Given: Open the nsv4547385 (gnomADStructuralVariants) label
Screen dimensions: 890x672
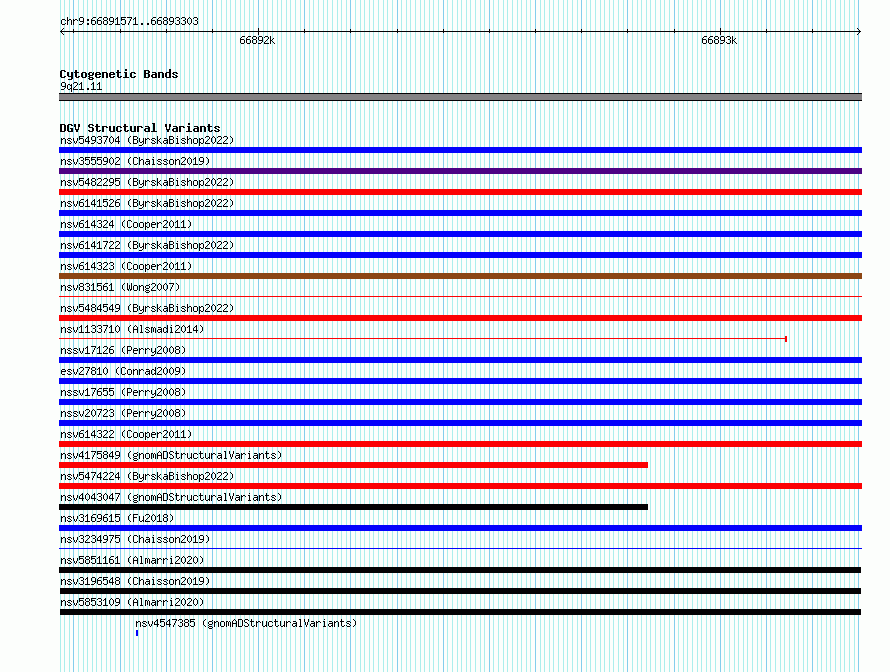Looking at the screenshot, I should pyautogui.click(x=246, y=623).
